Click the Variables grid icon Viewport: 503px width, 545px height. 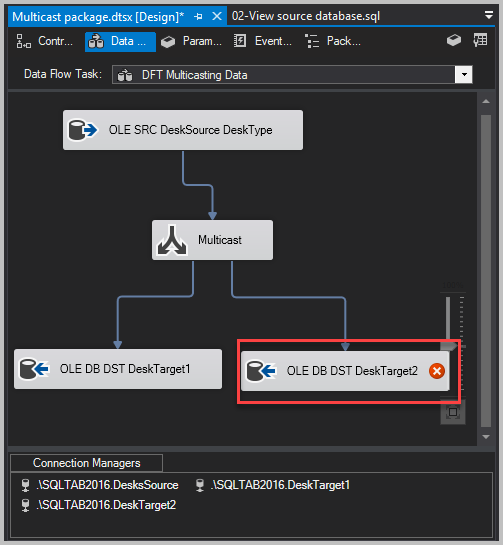480,41
